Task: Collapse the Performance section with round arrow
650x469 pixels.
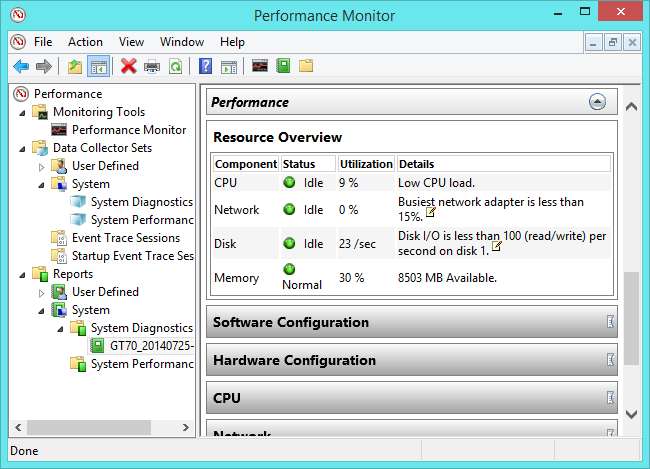Action: [x=597, y=102]
